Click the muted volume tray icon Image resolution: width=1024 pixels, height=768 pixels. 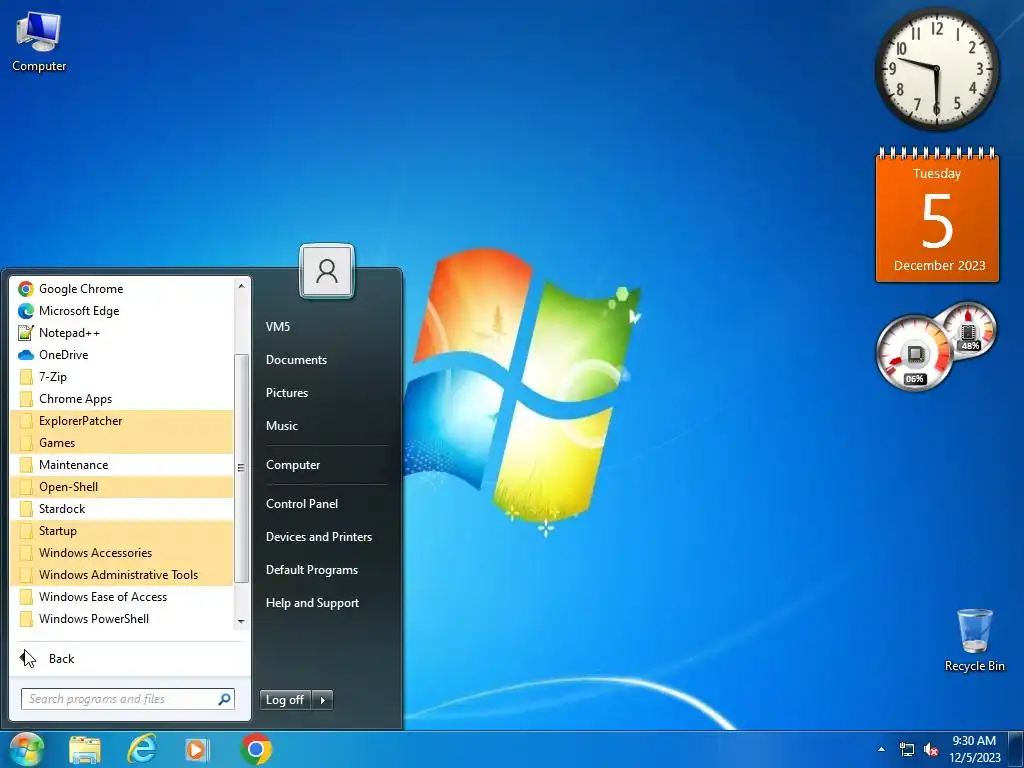[931, 750]
